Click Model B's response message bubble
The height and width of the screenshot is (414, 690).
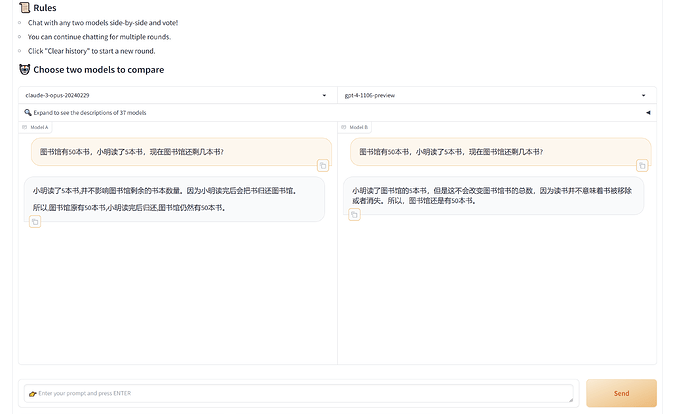(x=493, y=196)
